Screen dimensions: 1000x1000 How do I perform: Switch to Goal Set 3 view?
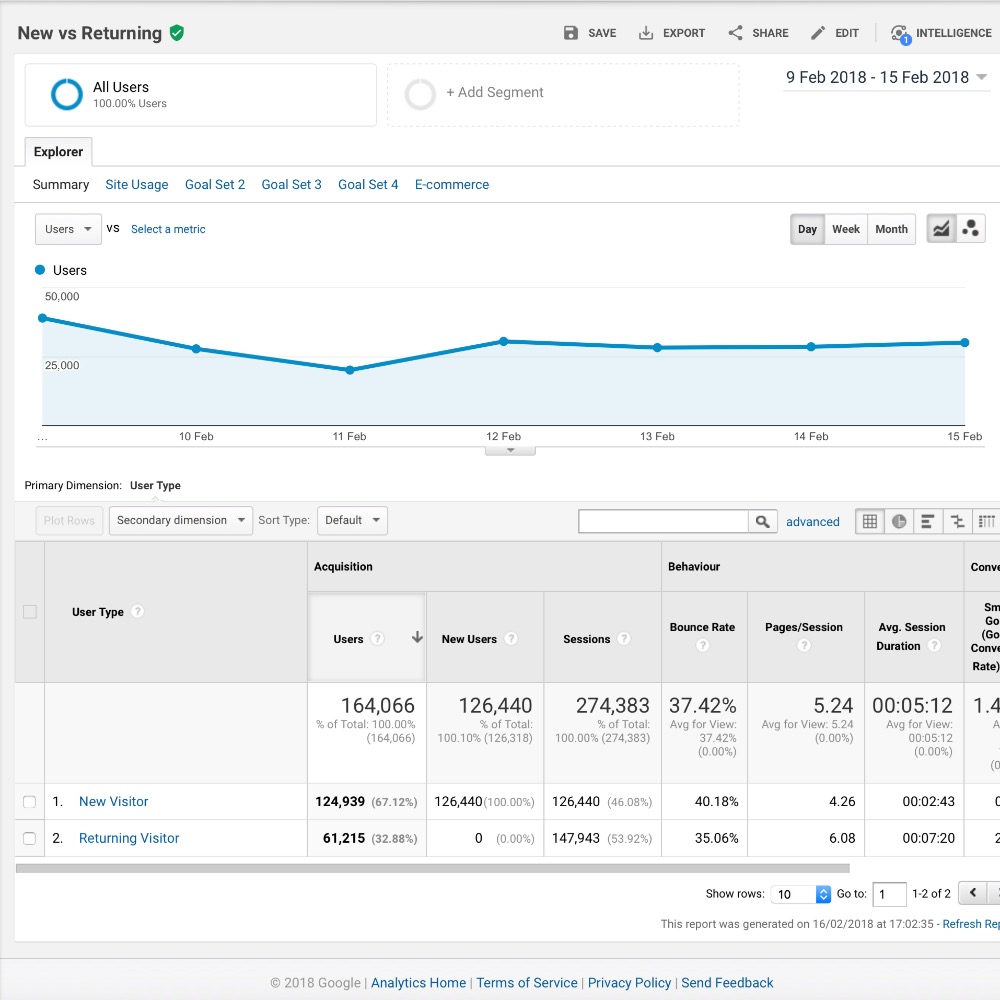click(291, 184)
